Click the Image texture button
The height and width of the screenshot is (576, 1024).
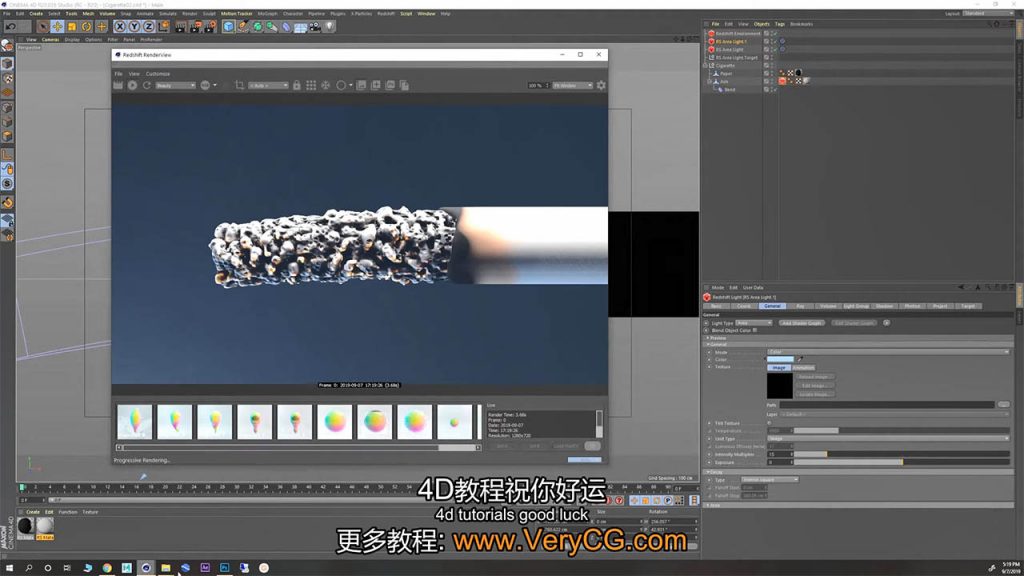point(778,368)
